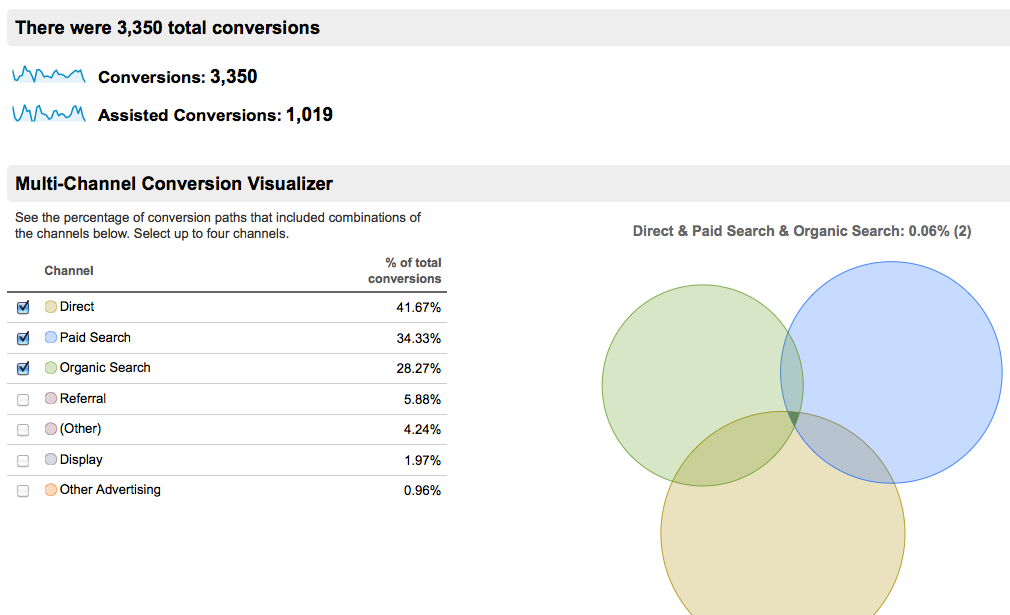Click the Referral color swatch
1010x615 pixels.
pos(51,398)
